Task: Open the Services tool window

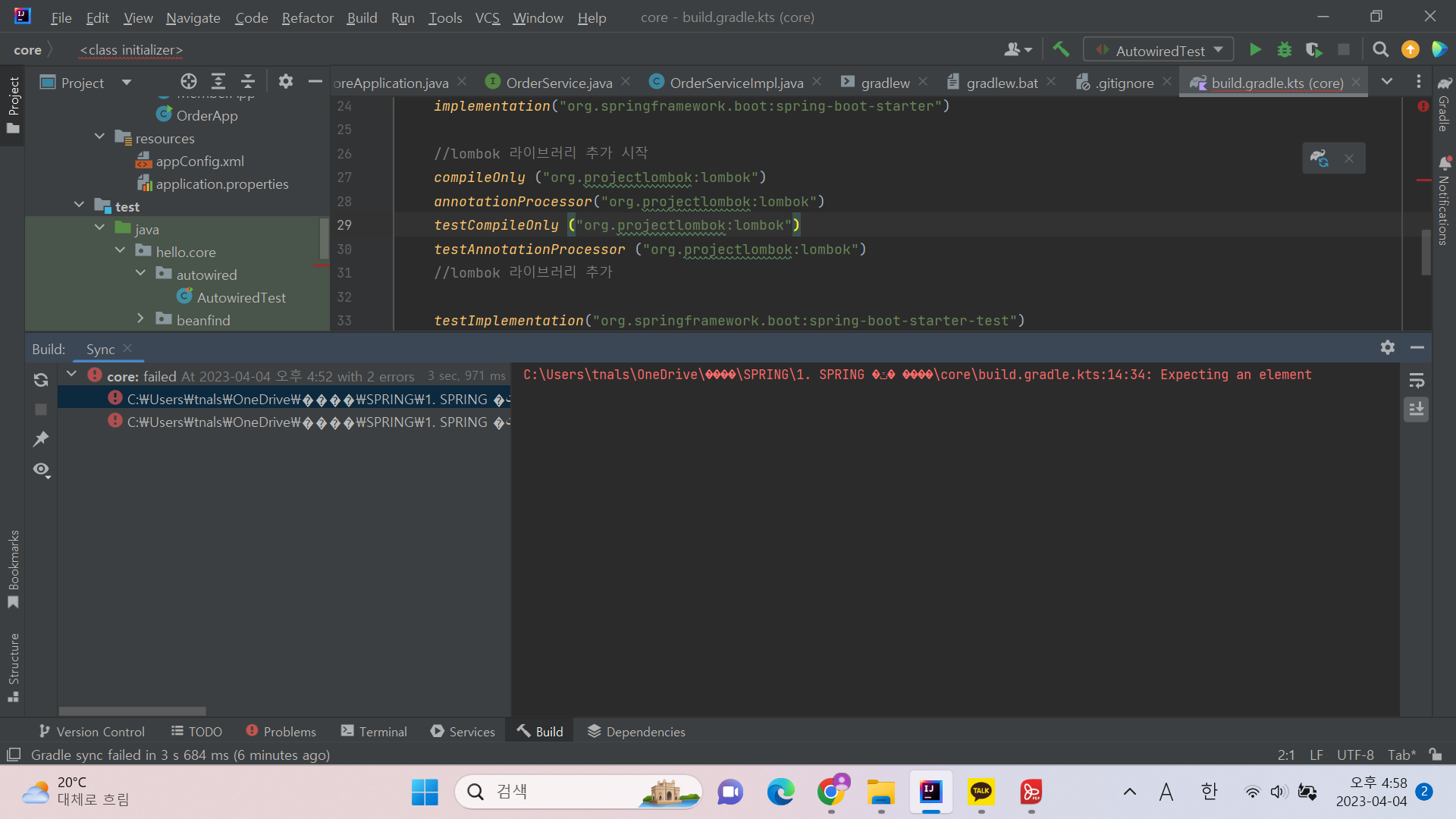Action: click(463, 731)
